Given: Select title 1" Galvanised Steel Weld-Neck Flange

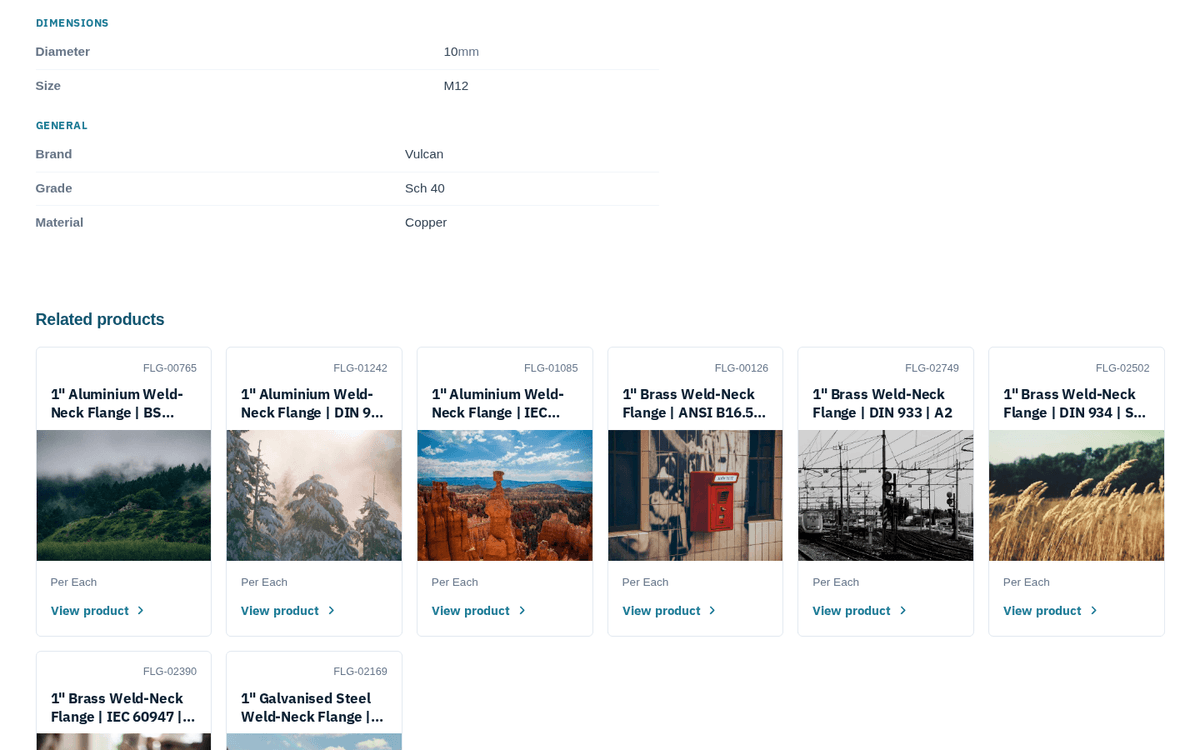Looking at the screenshot, I should pos(312,707).
